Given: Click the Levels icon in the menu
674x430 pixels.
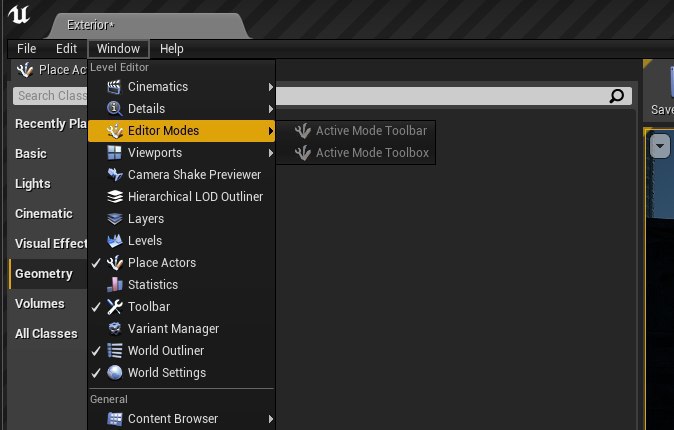Looking at the screenshot, I should click(x=115, y=241).
